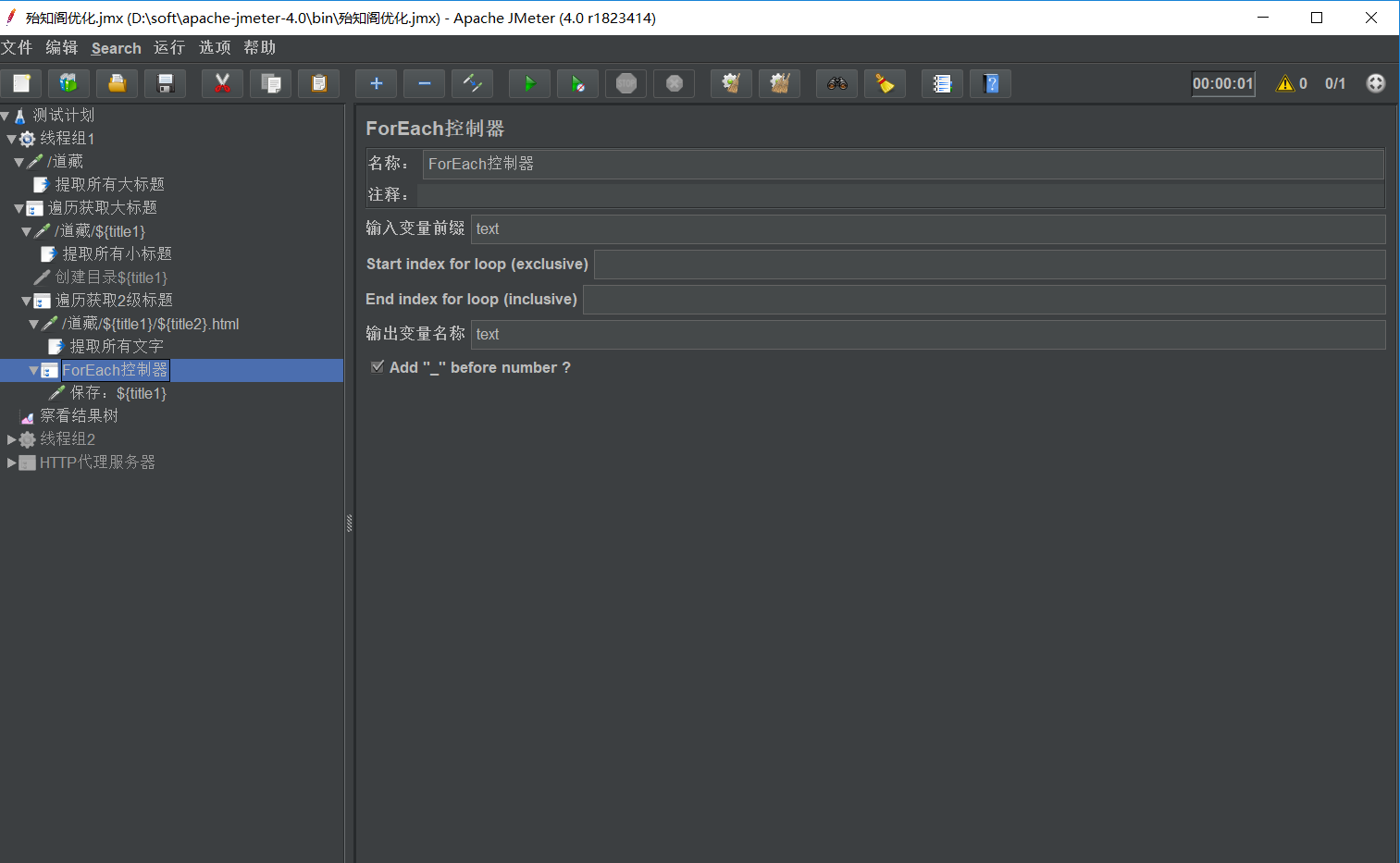
Task: Collapse the /道藏/${title1}/${title2}.html arrow
Action: 33,324
